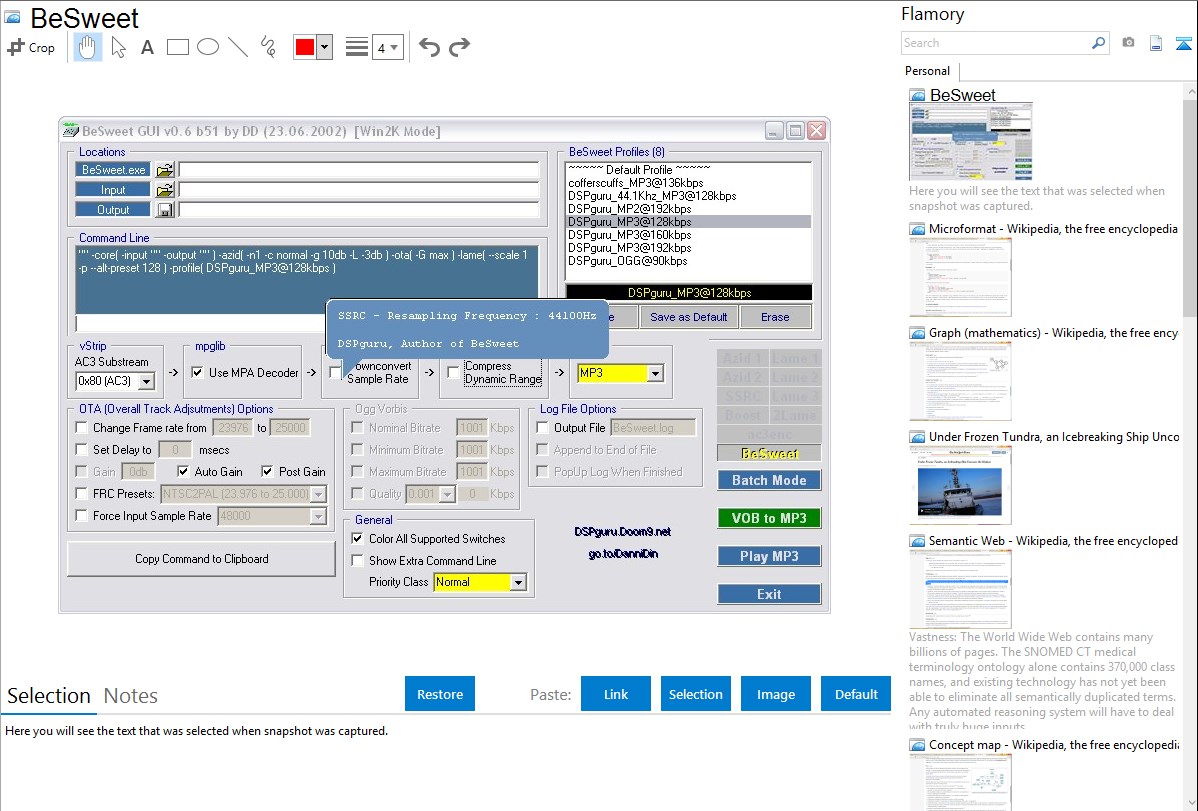Click the document icon beside the camera
Image resolution: width=1198 pixels, height=811 pixels.
1156,43
